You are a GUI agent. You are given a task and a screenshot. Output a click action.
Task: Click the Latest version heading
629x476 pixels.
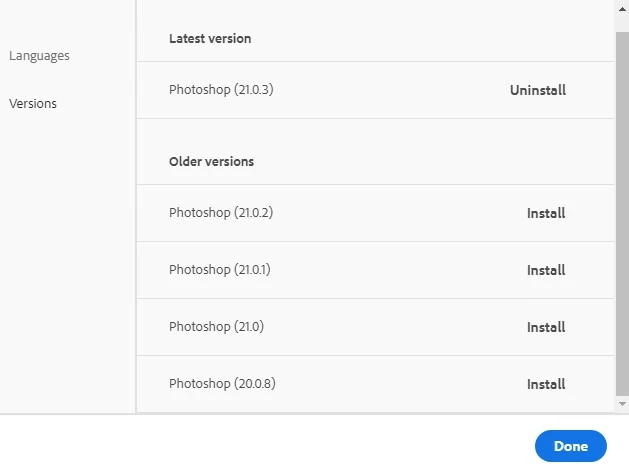pos(210,39)
